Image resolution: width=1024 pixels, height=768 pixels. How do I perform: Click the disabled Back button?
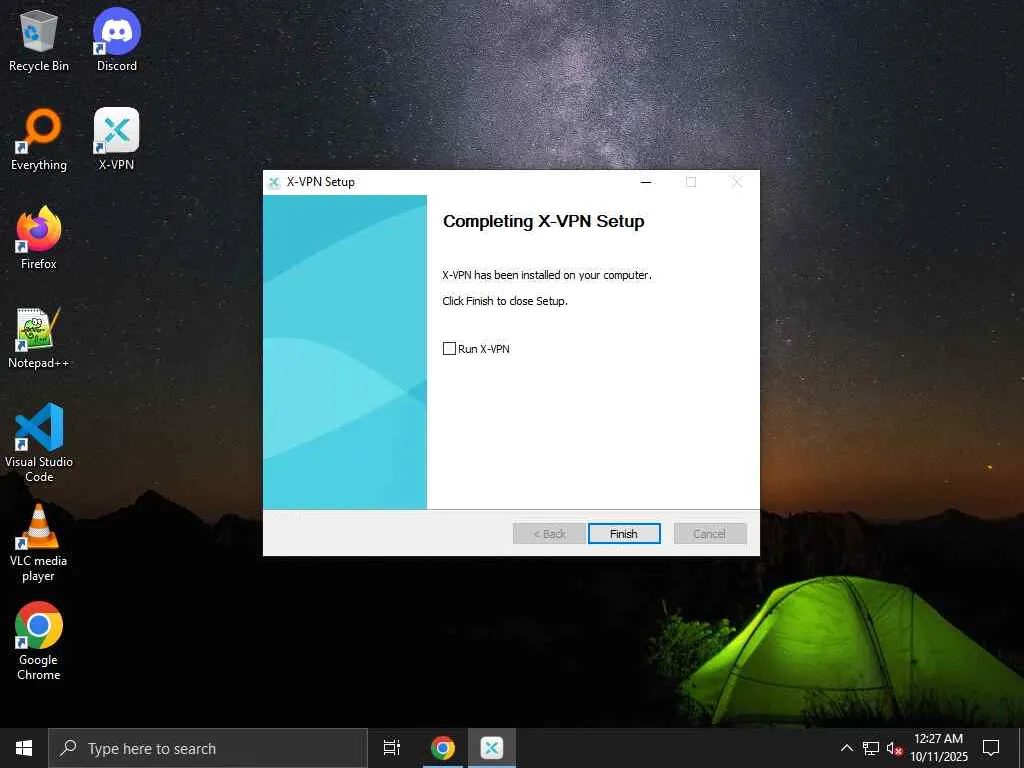pos(549,534)
